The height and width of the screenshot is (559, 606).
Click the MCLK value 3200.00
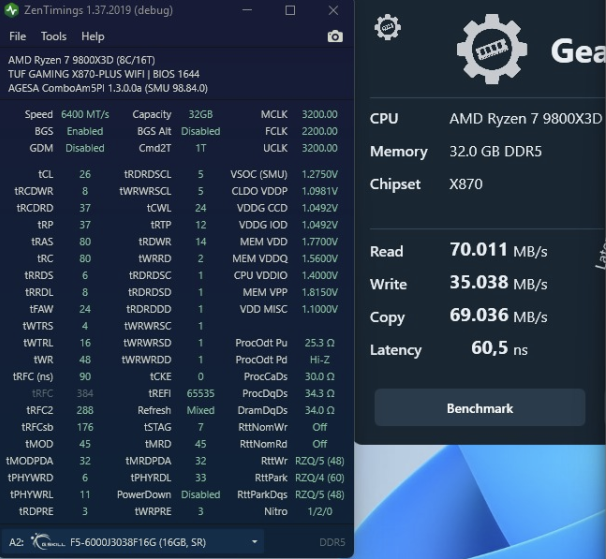pos(320,114)
